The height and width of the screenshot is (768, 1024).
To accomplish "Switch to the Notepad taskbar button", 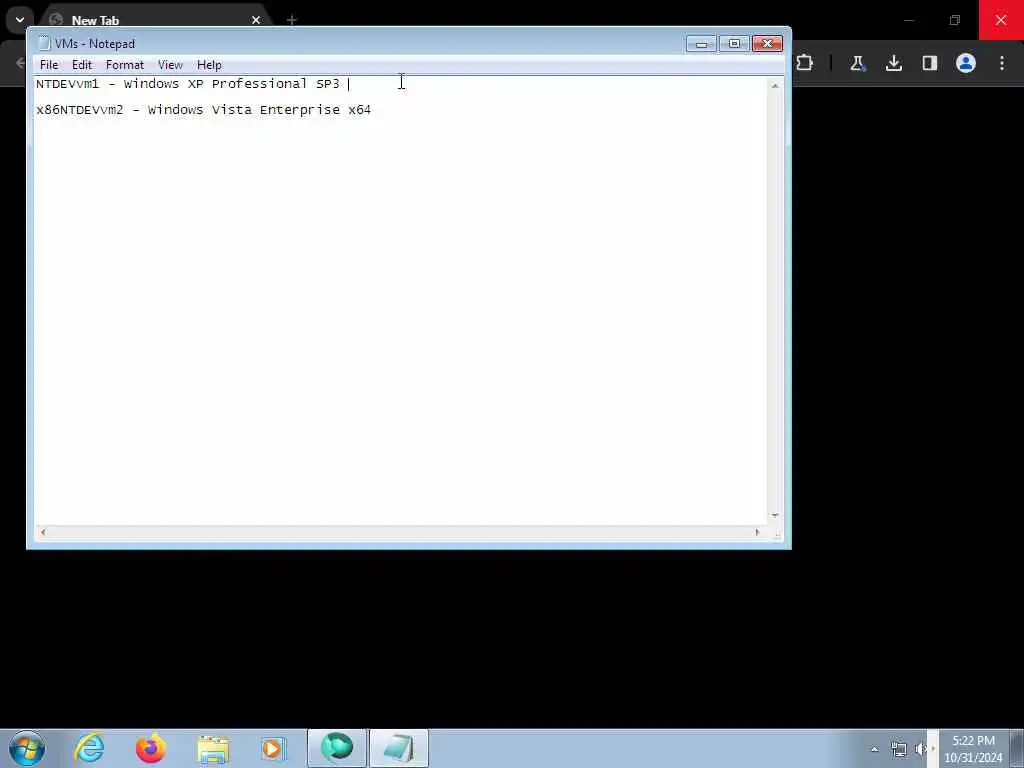I will tap(399, 748).
